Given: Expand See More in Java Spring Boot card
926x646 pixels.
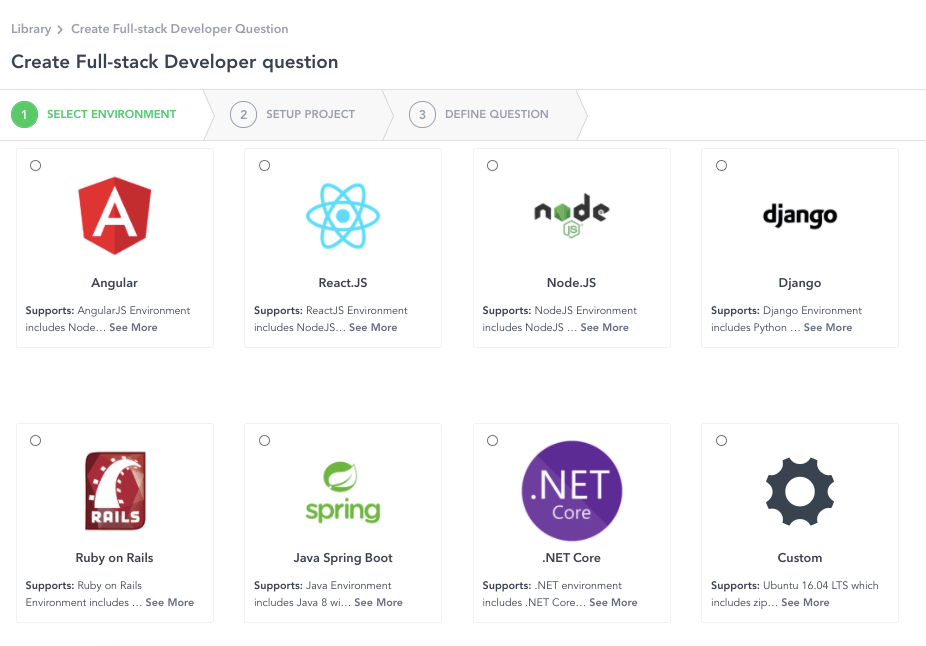Looking at the screenshot, I should click(x=379, y=602).
